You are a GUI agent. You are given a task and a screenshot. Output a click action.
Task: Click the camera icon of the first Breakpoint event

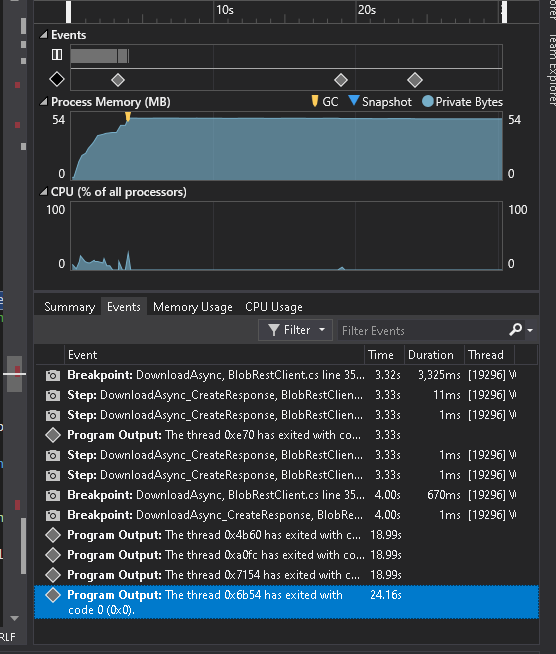tap(53, 375)
